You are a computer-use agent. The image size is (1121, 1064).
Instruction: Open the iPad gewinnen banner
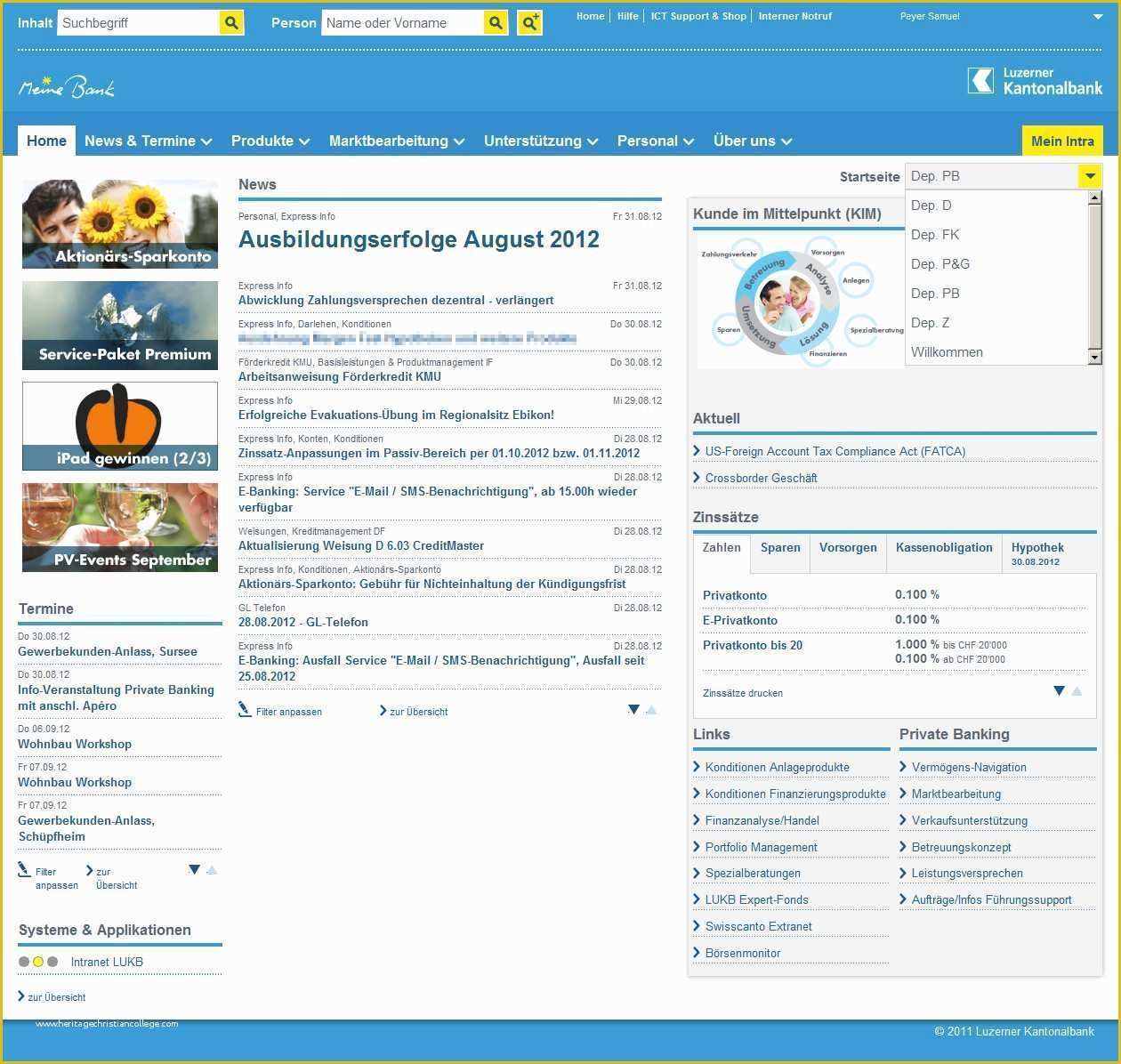120,426
